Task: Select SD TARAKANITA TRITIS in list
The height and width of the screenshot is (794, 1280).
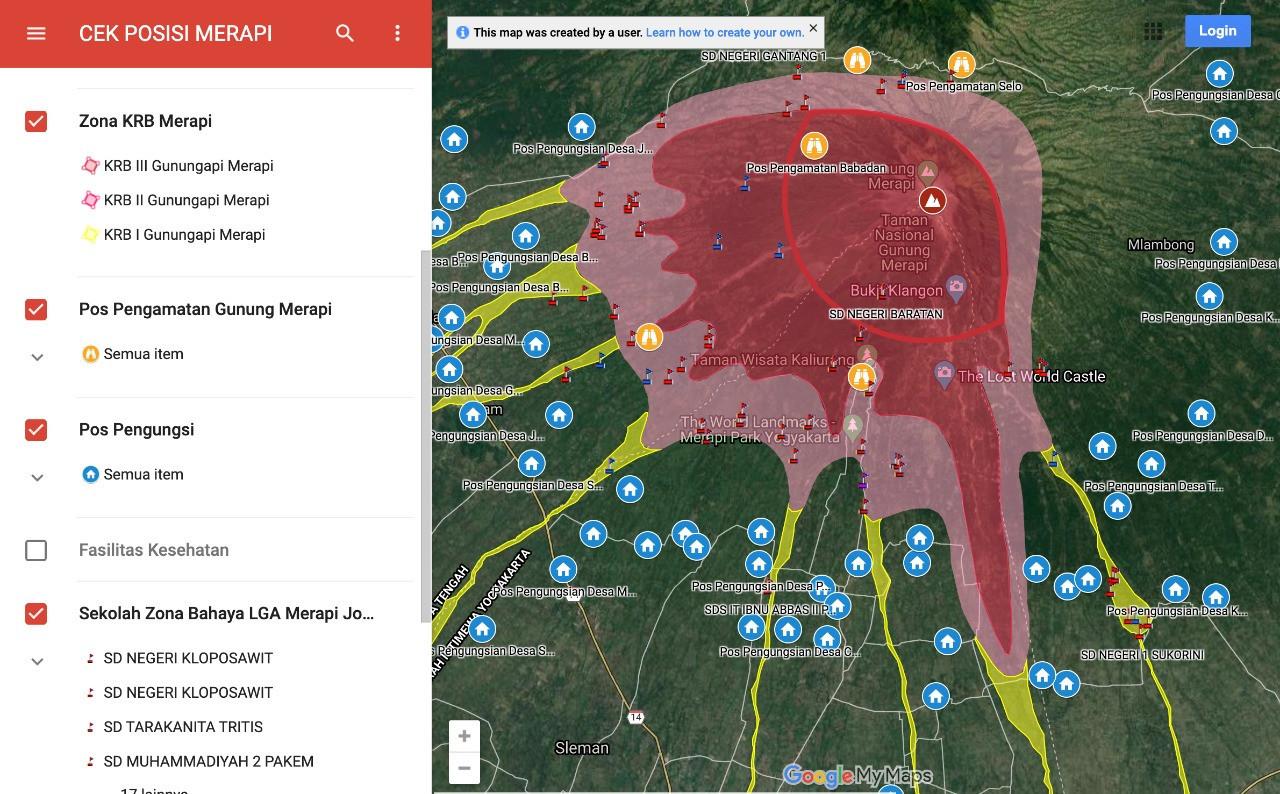Action: point(183,727)
